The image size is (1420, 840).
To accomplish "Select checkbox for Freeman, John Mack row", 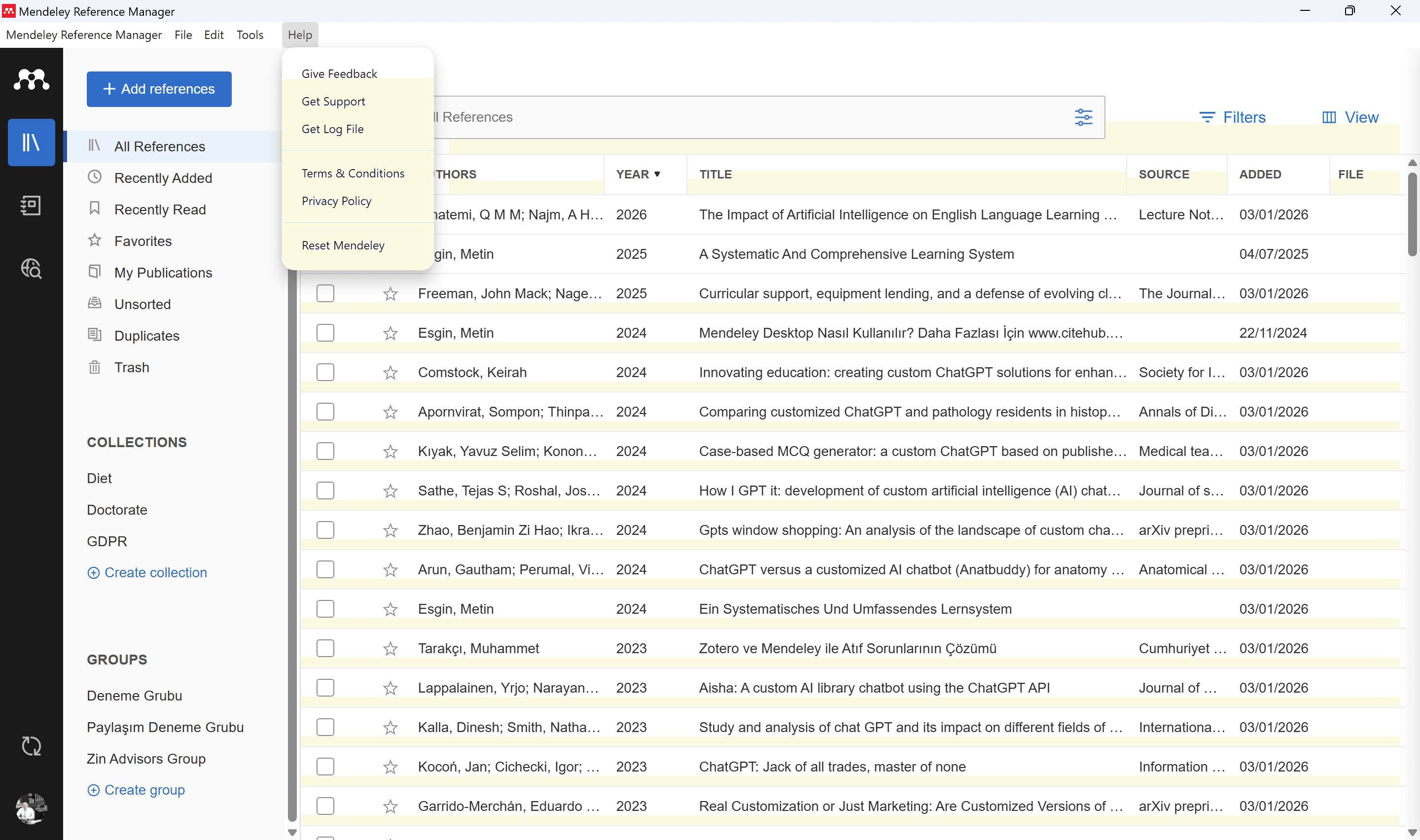I will pyautogui.click(x=325, y=293).
